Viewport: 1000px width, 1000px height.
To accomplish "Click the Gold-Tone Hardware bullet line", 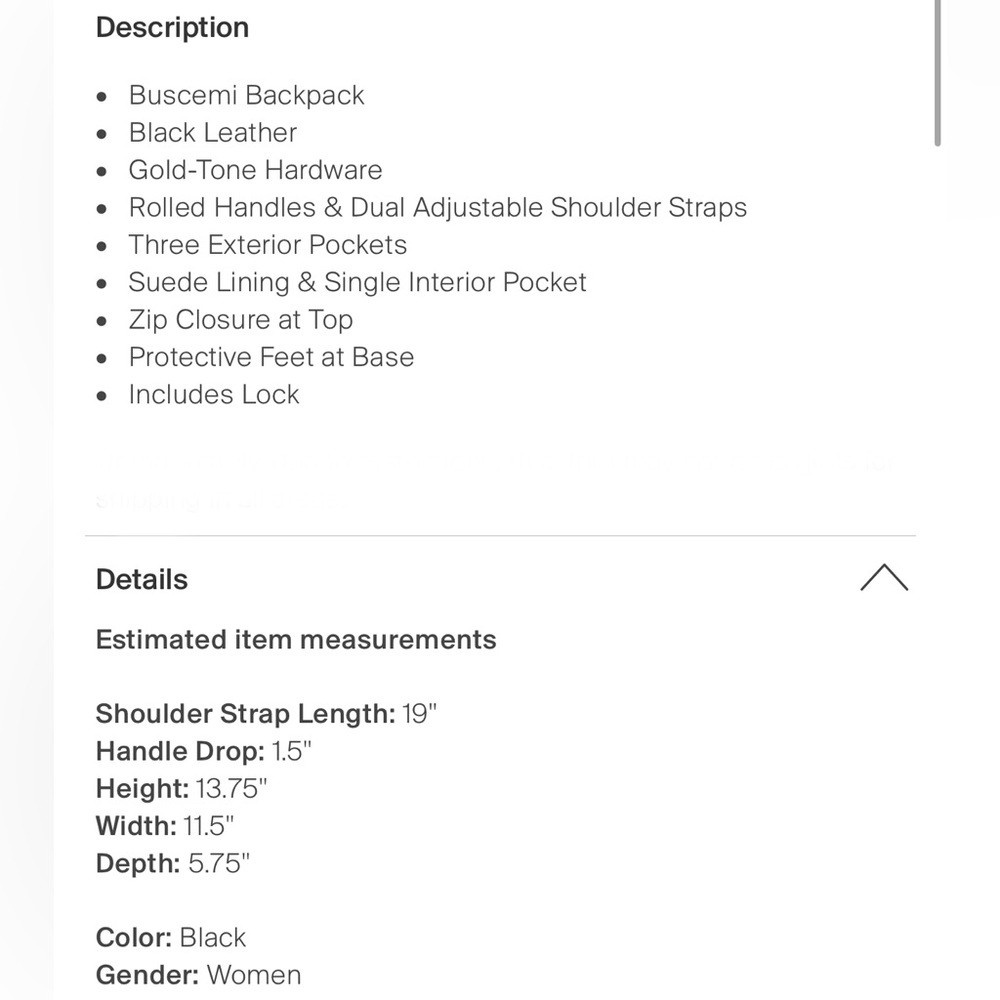I will coord(255,170).
